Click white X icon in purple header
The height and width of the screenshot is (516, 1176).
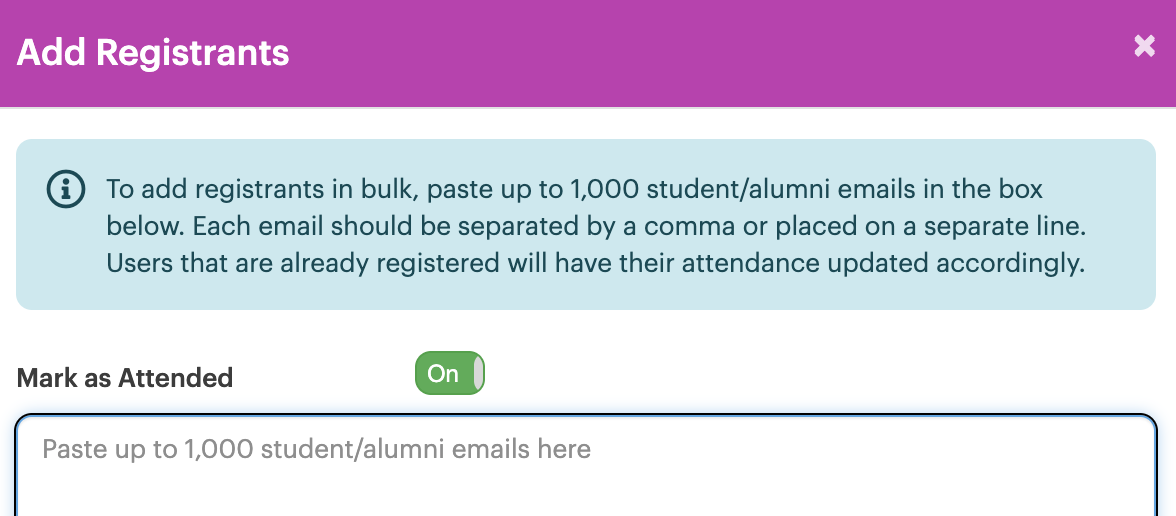coord(1144,46)
